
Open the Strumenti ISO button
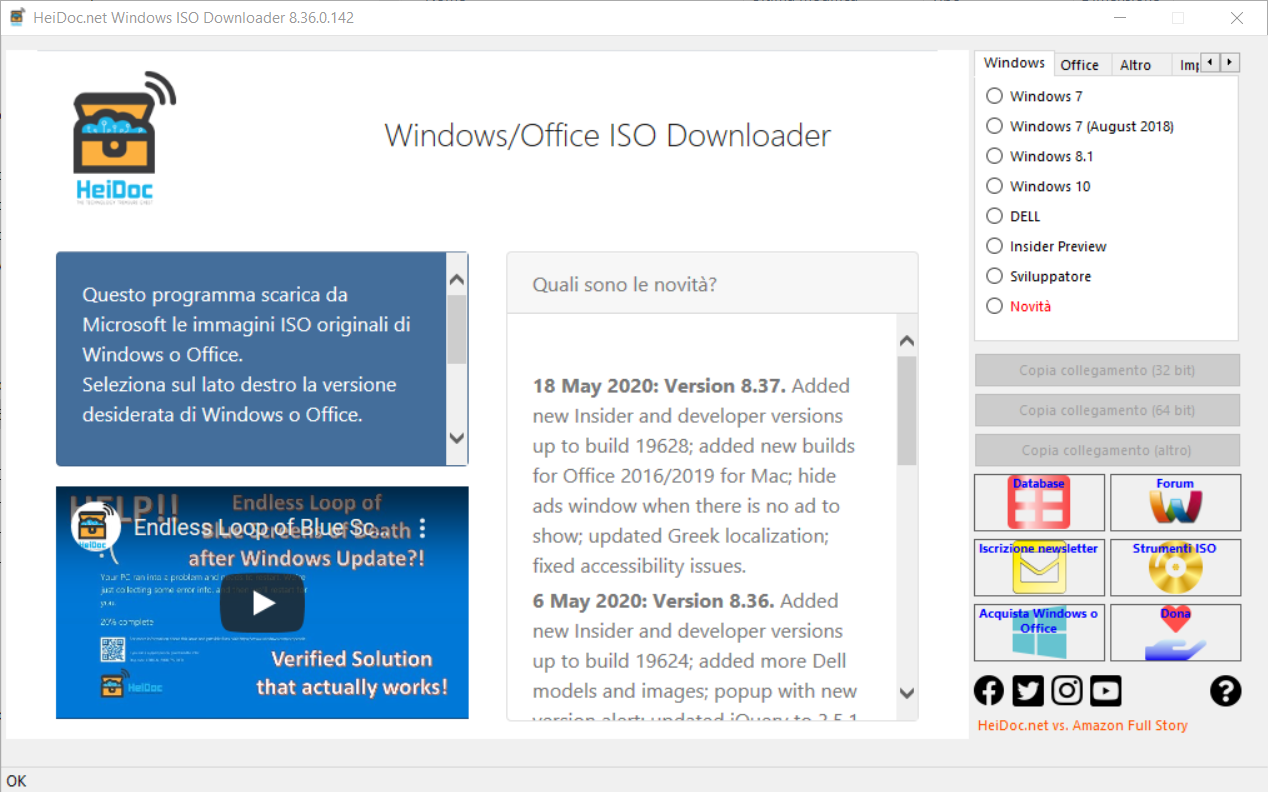pyautogui.click(x=1175, y=567)
